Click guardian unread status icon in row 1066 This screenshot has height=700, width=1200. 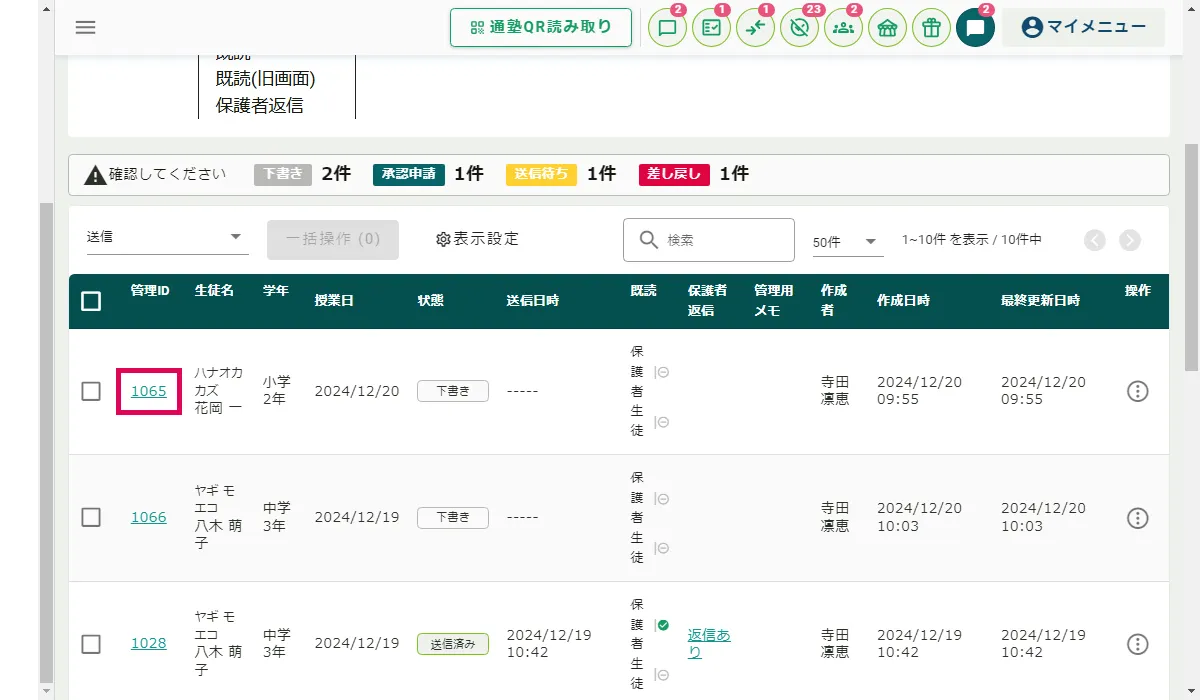(663, 498)
